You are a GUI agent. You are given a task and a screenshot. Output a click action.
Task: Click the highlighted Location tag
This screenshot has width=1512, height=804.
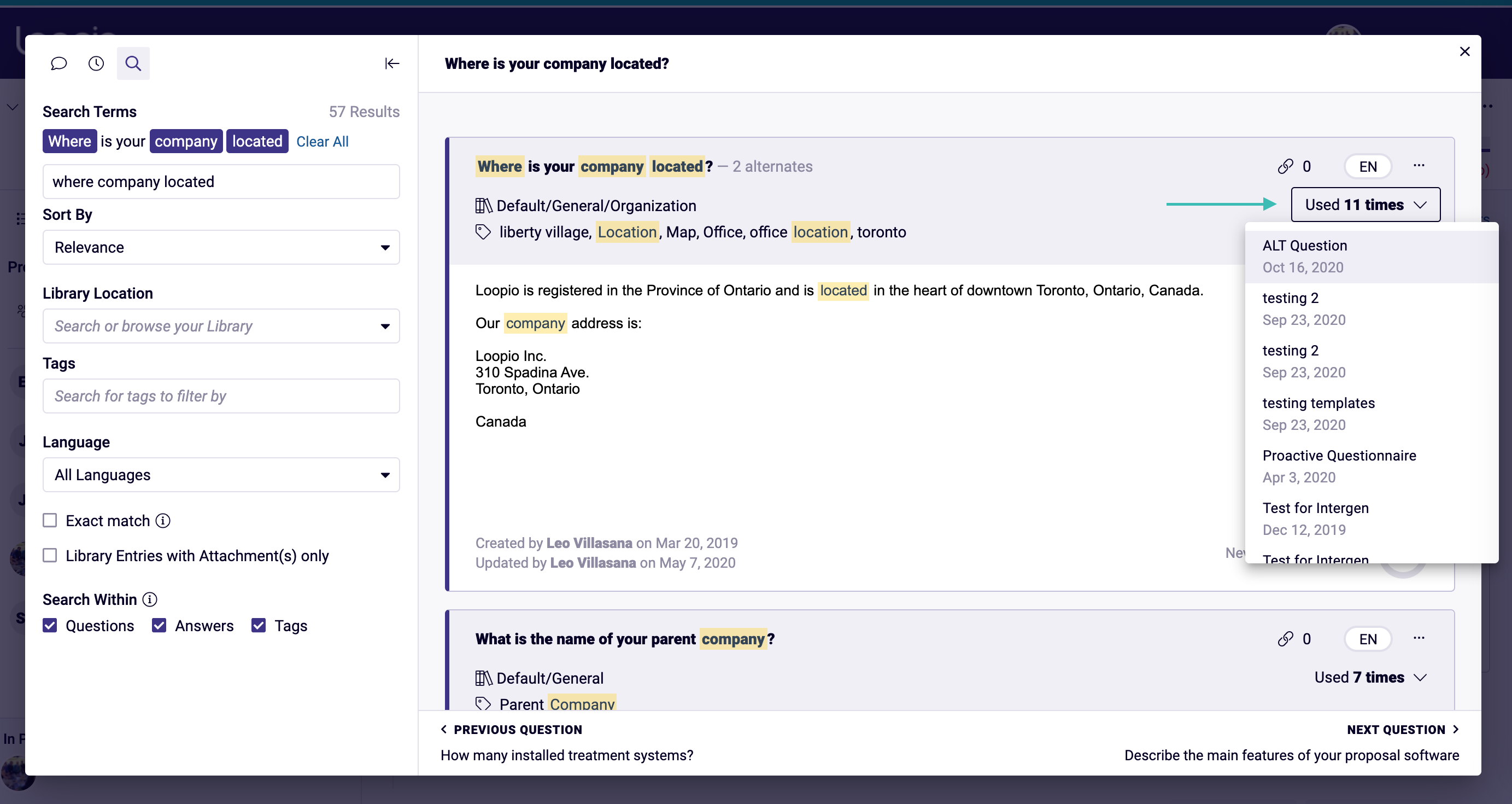click(x=627, y=232)
